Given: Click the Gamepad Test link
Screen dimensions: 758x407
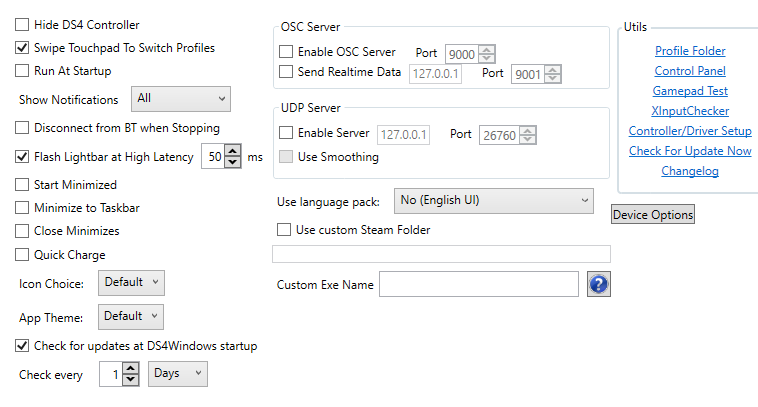Looking at the screenshot, I should pos(690,91).
